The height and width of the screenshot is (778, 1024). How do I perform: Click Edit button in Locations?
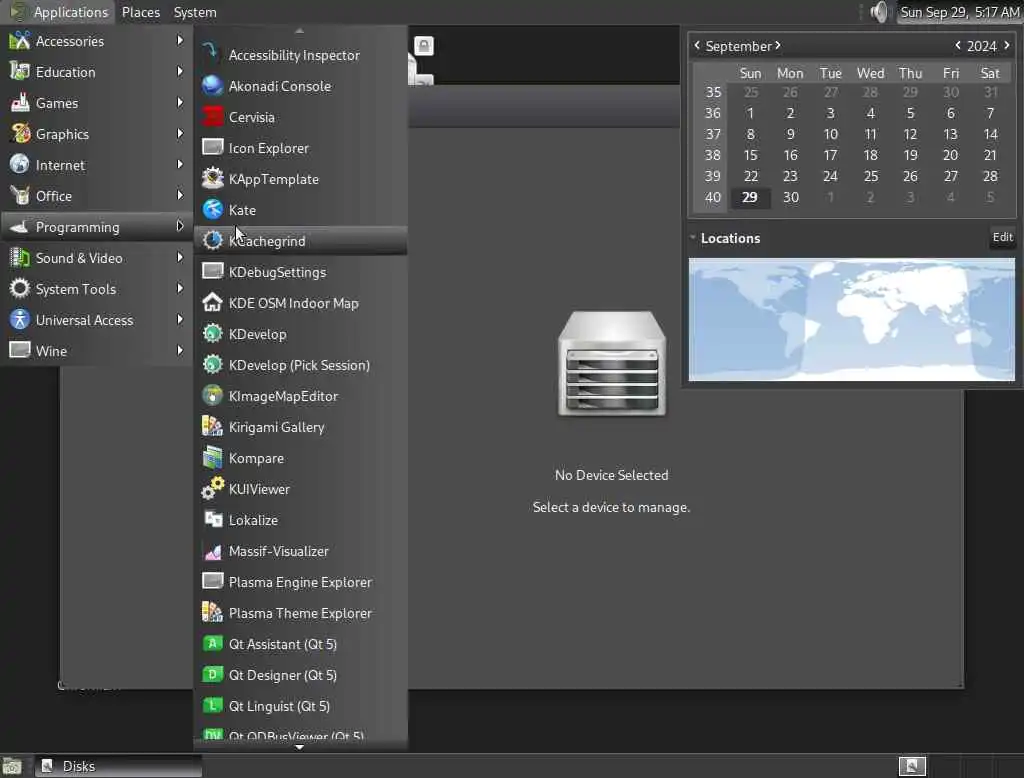[1002, 237]
